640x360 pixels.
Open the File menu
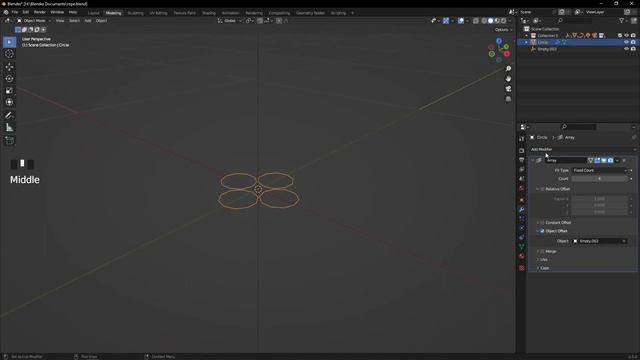tap(14, 12)
